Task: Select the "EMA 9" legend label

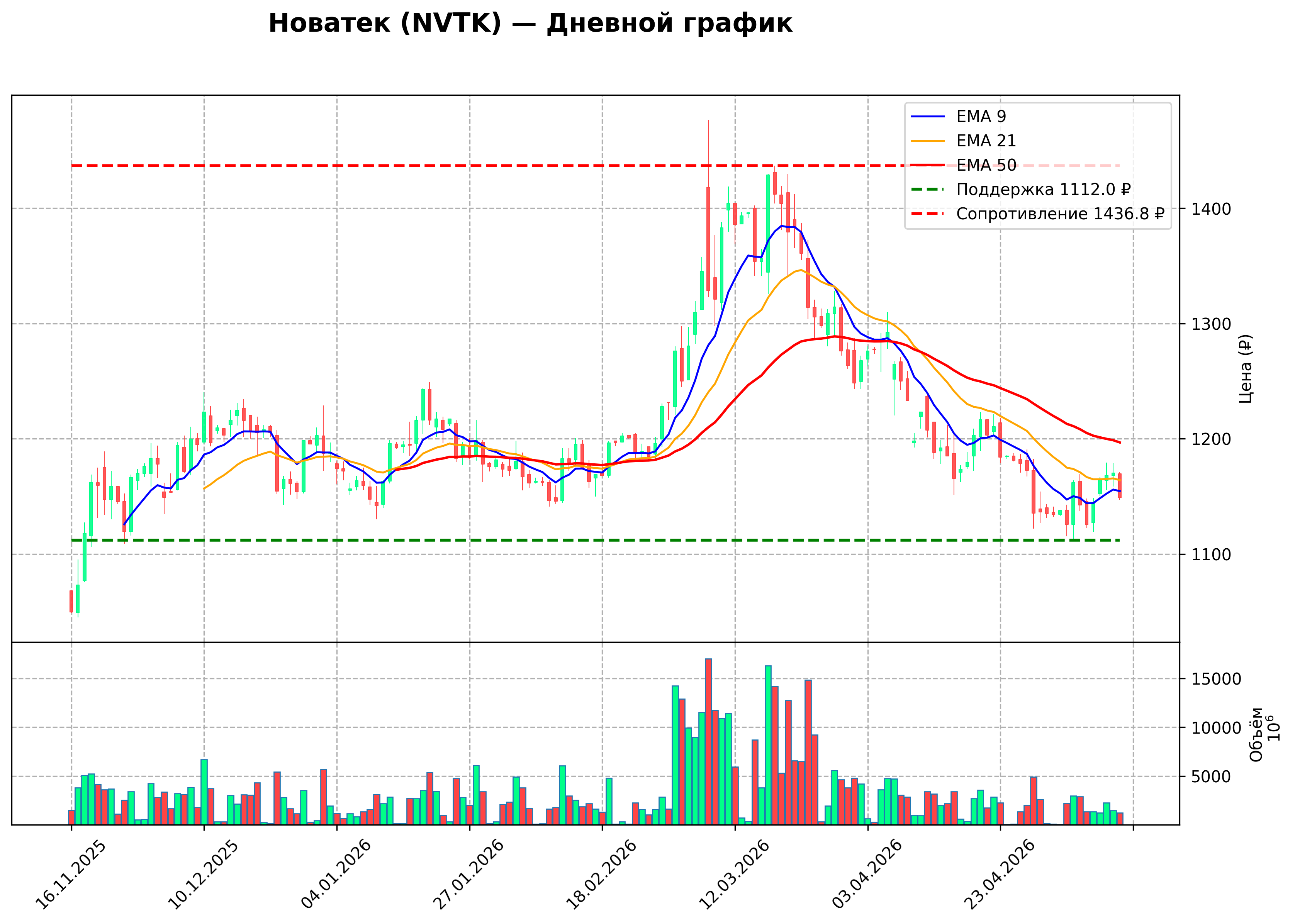Action: (981, 117)
